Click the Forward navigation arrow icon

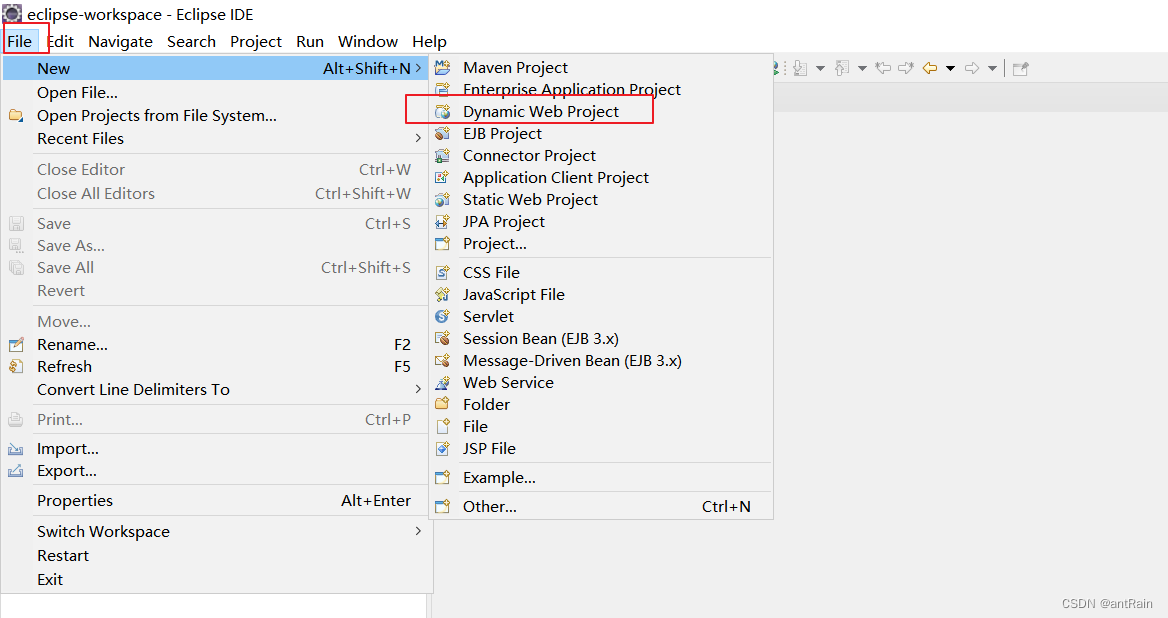[x=971, y=68]
